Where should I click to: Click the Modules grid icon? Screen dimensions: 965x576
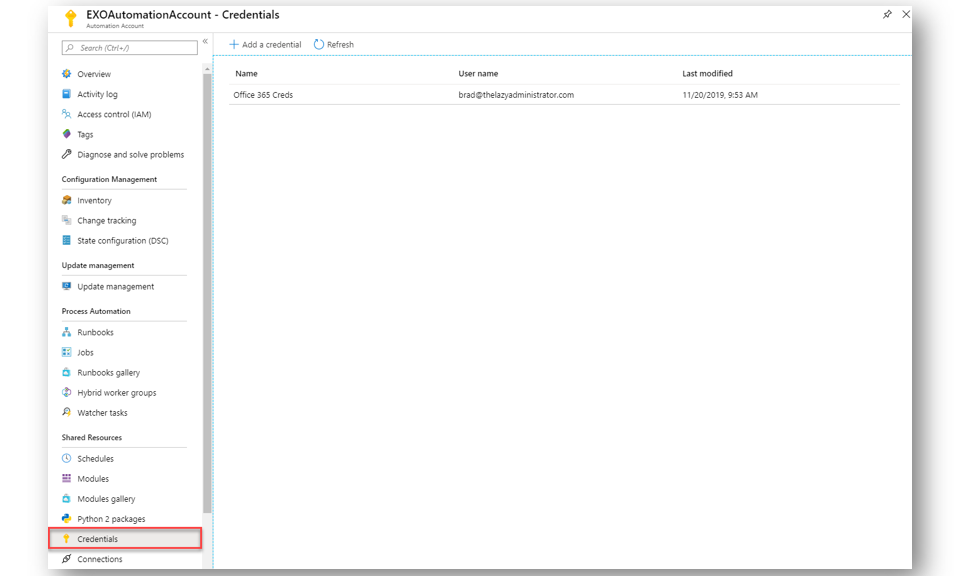pos(66,478)
